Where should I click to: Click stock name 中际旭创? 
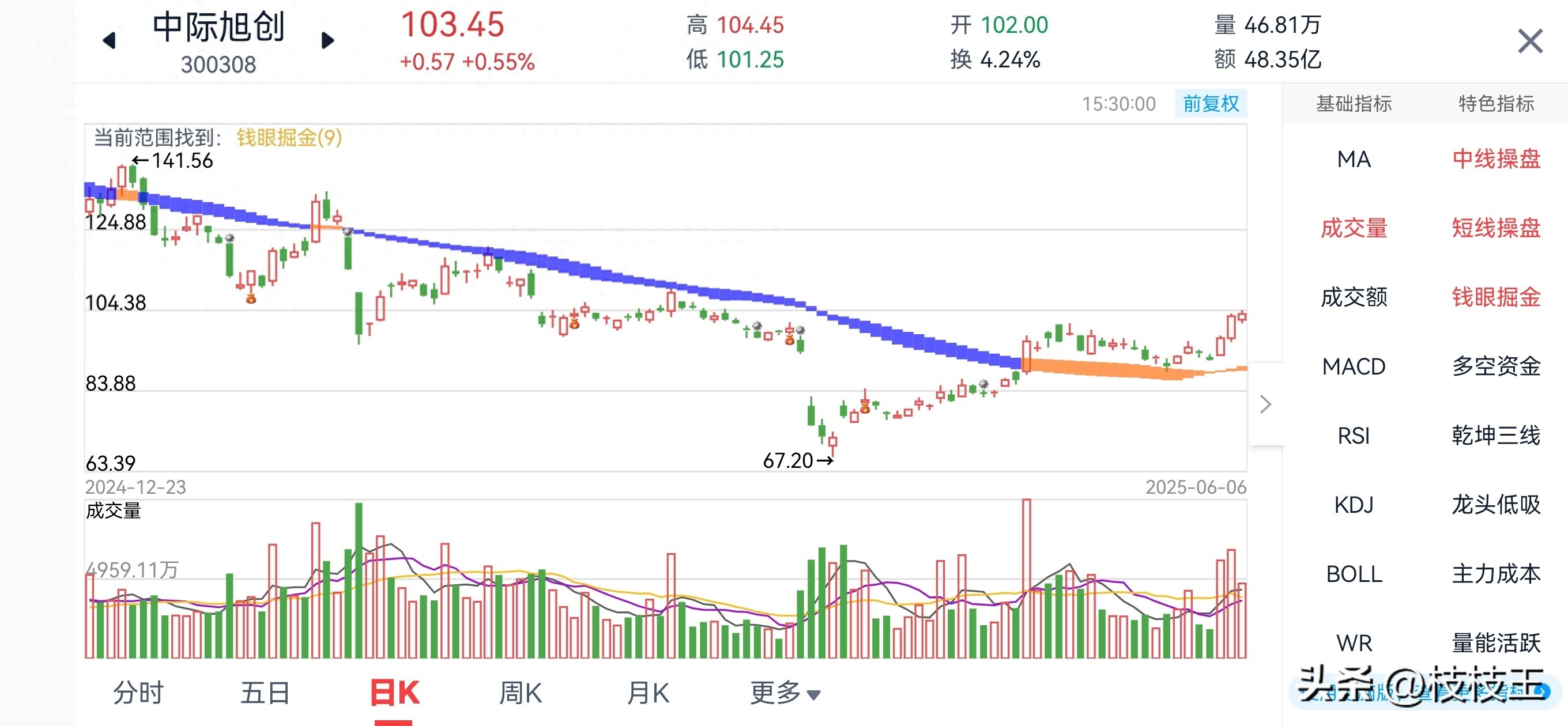(218, 27)
